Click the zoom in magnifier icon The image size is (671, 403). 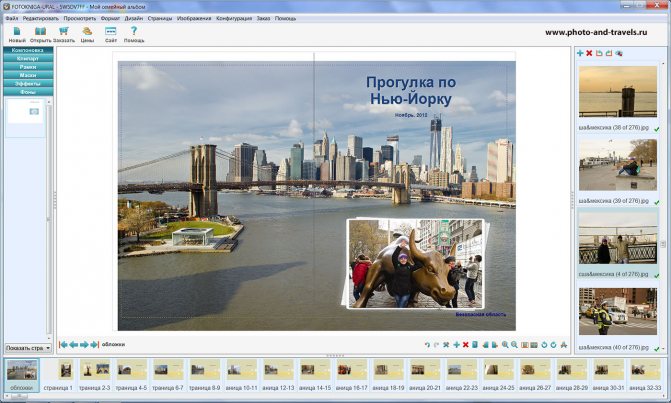[x=505, y=345]
